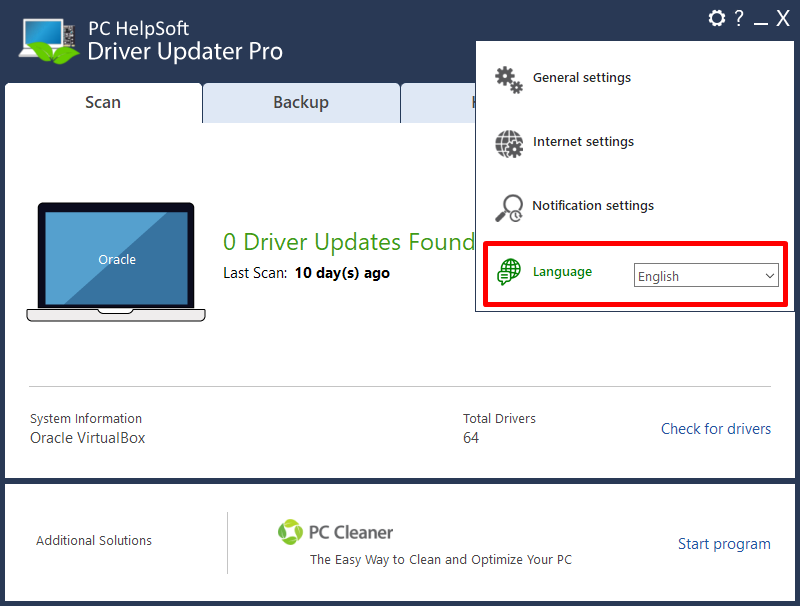Click the Notification settings magnifier icon
The image size is (800, 606).
pyautogui.click(x=509, y=208)
